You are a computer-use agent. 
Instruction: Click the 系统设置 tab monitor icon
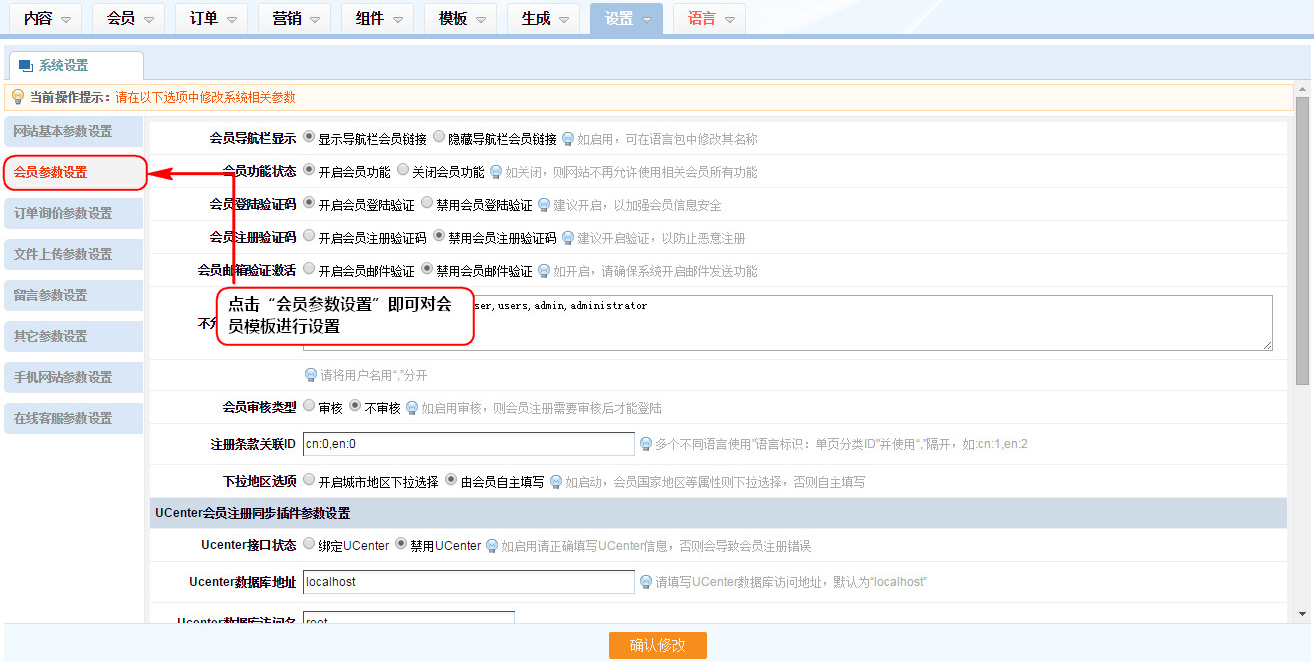(26, 66)
